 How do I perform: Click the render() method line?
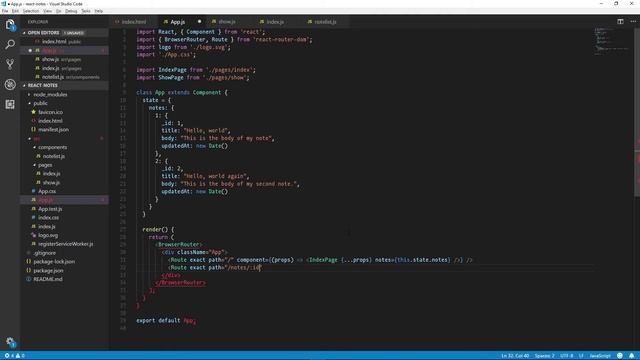pos(158,229)
